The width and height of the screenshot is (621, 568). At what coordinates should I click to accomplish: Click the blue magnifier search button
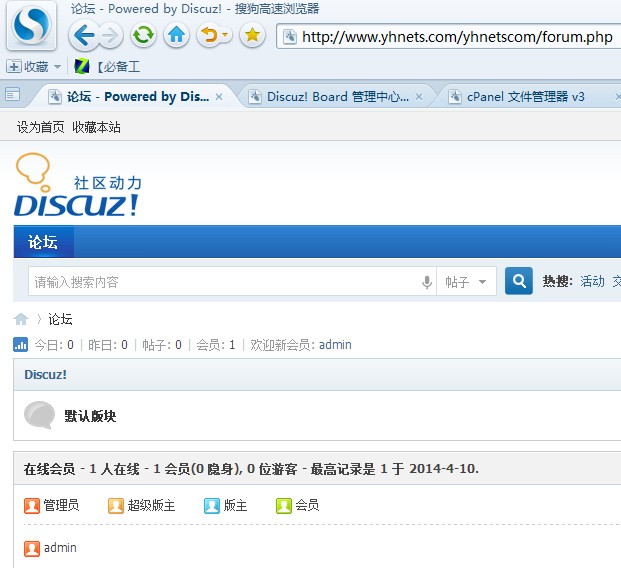coord(519,281)
